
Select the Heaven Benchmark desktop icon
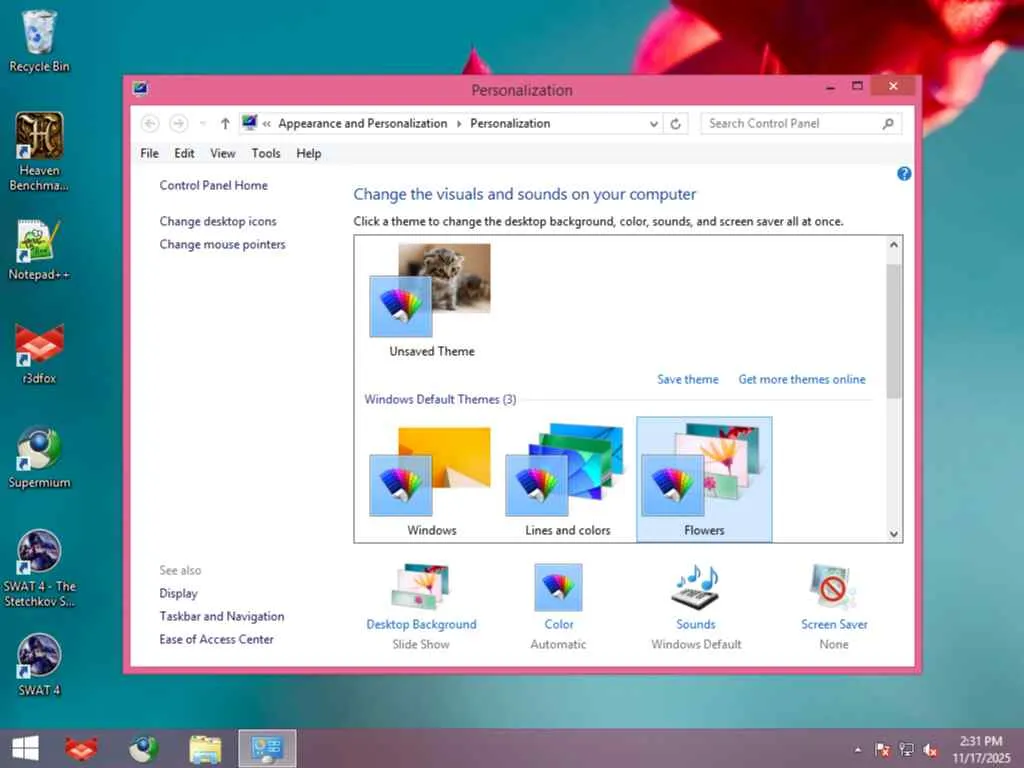click(x=39, y=152)
